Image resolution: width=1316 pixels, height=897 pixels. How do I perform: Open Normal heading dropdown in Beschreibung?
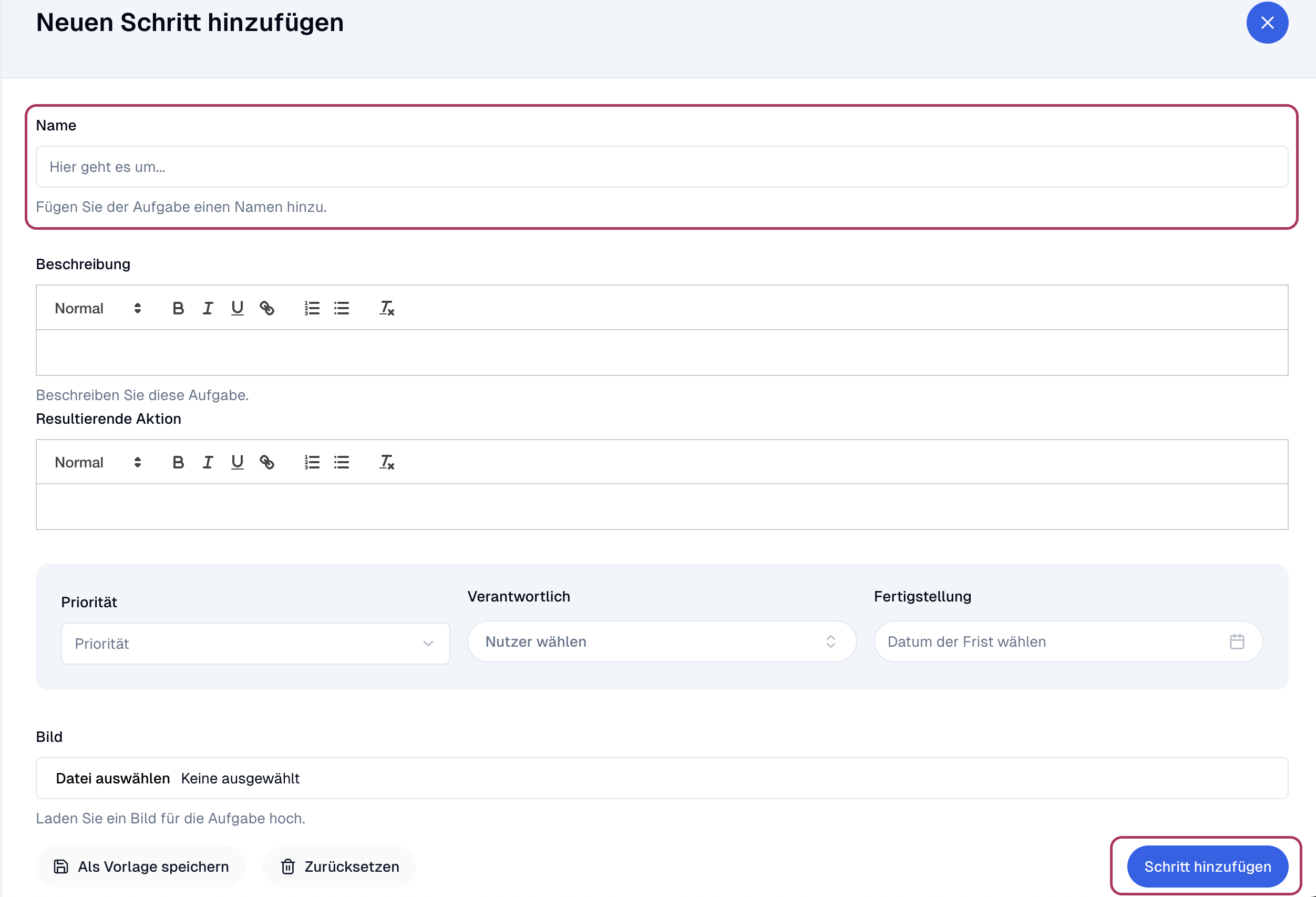(x=97, y=308)
